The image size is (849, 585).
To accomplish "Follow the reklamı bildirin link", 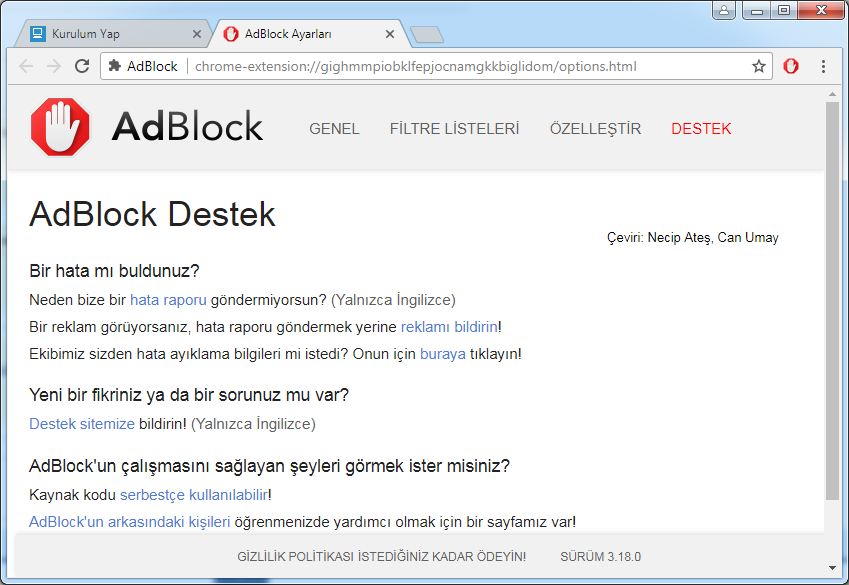I will [x=449, y=327].
